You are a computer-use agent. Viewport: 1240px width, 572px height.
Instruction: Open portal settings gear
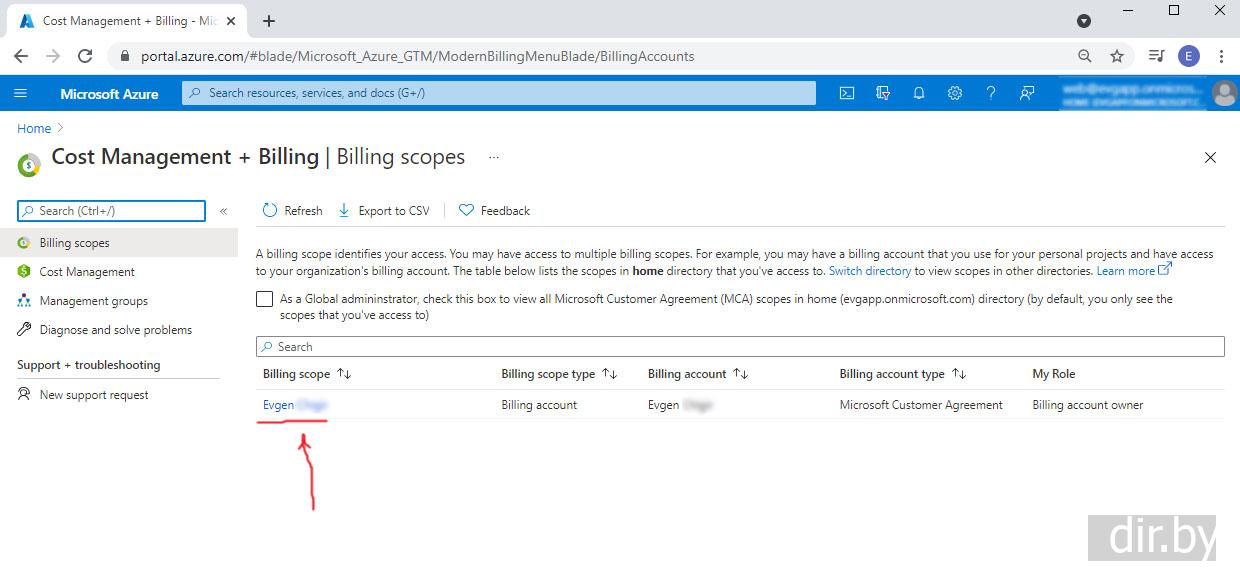954,93
